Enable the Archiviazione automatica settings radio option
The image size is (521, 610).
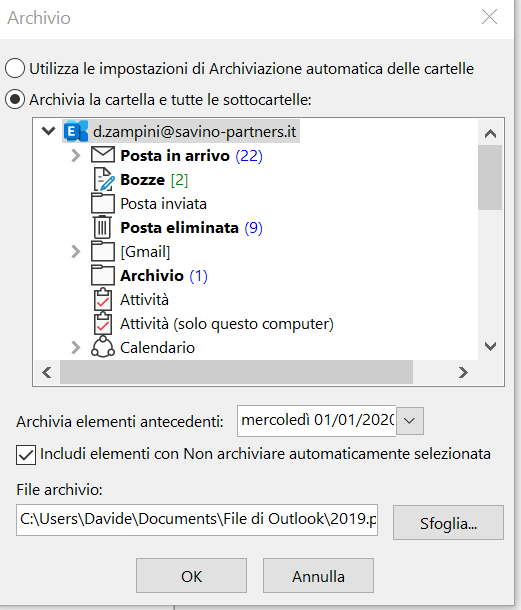click(x=15, y=68)
